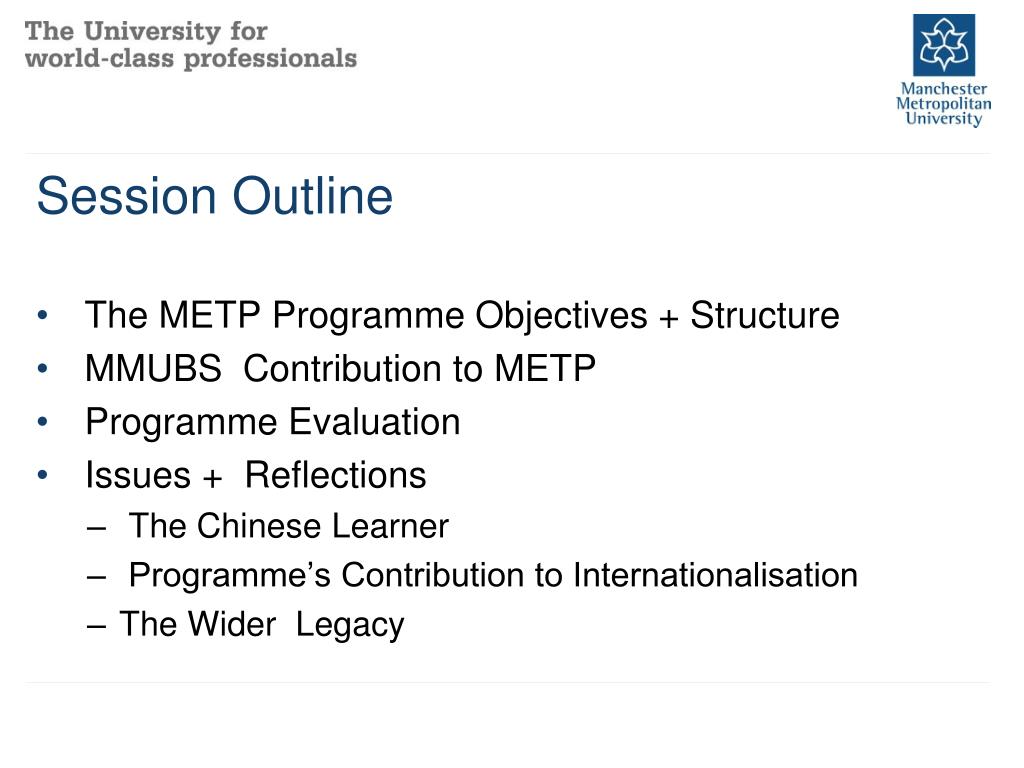Click the word "Reflections" in the fourth bullet

tap(335, 475)
